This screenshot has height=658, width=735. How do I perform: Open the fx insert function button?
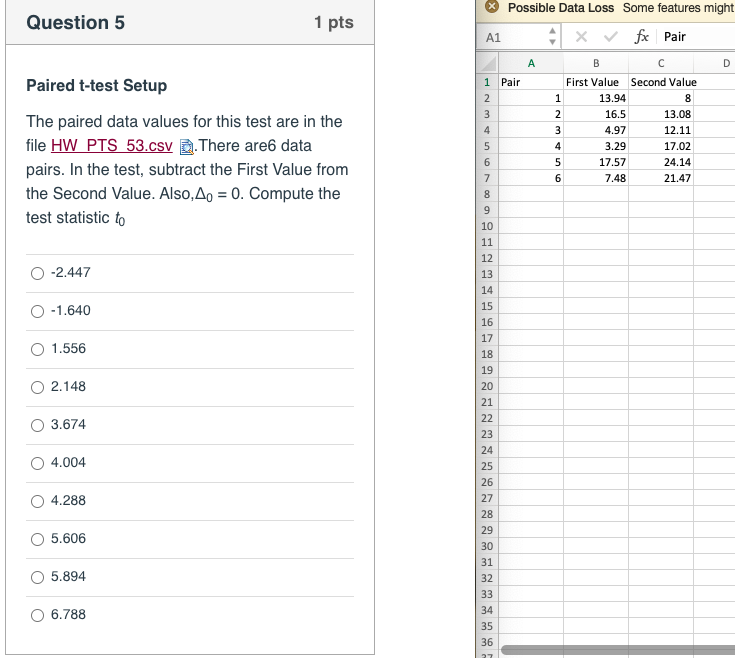coord(641,36)
